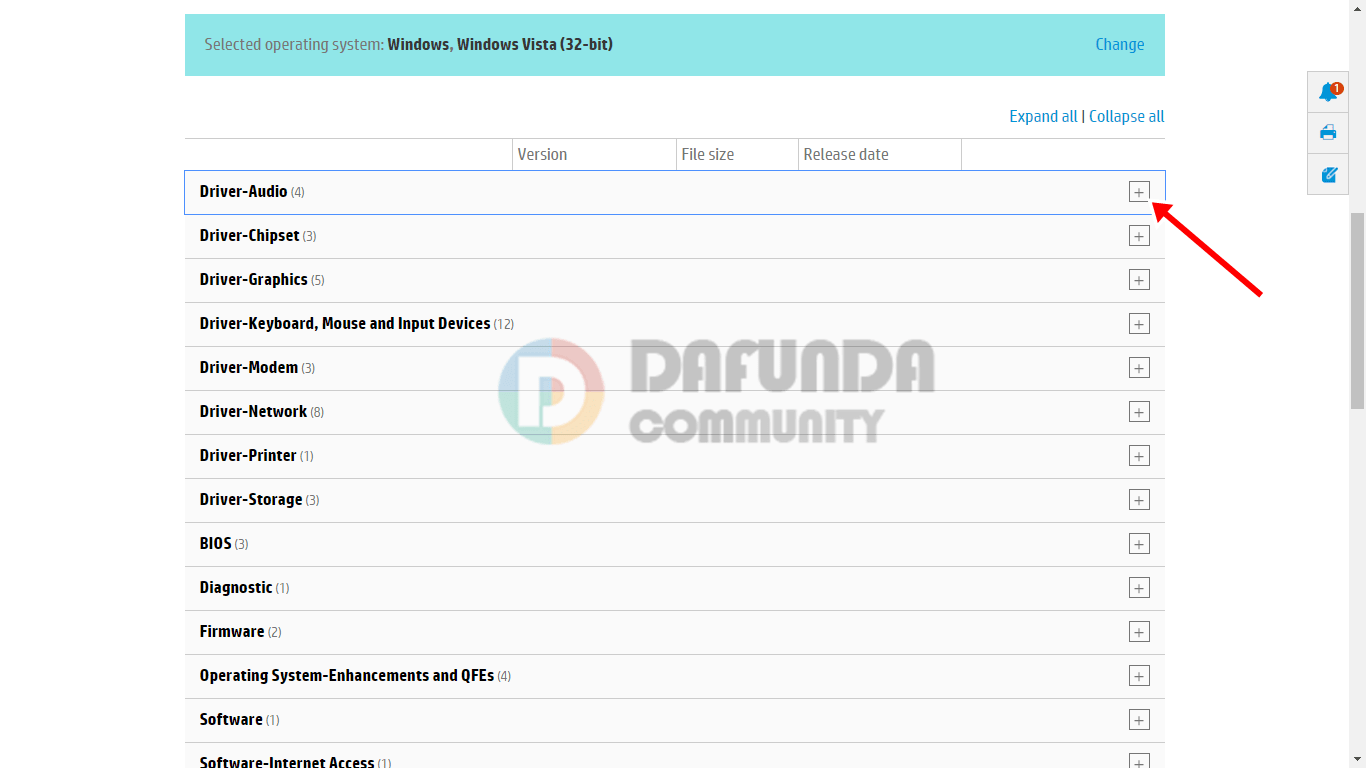Expand Driver-Audio with plus icon

pos(1138,192)
